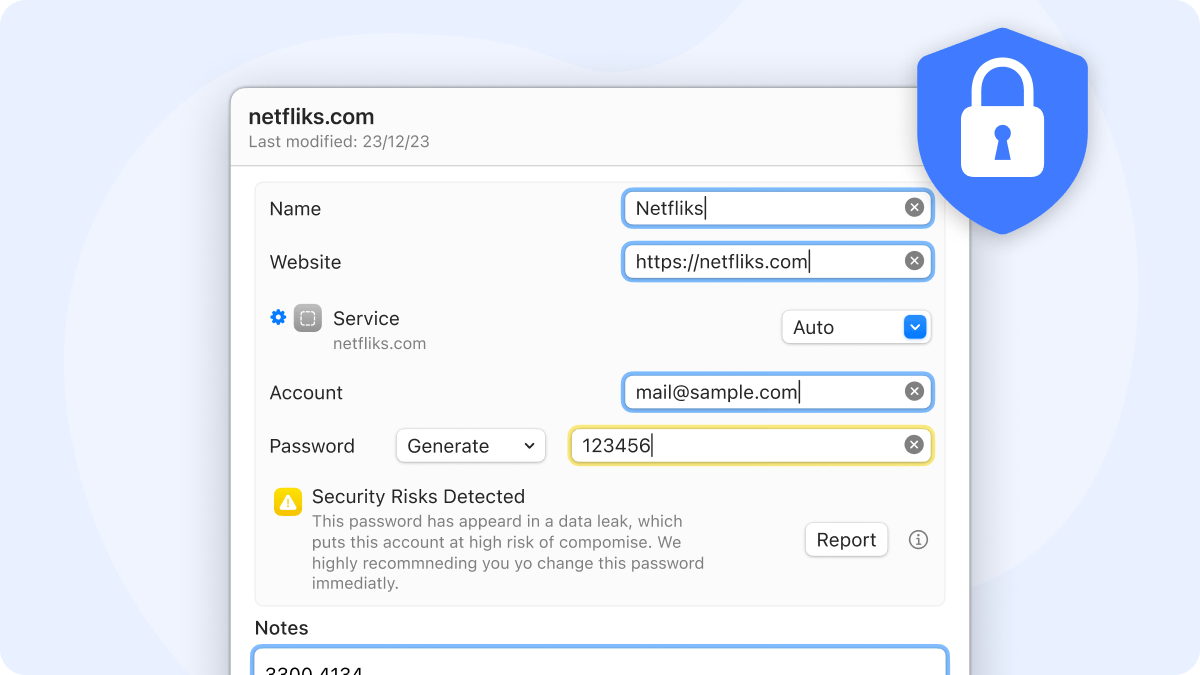Click the netfliks.com title header
This screenshot has height=675, width=1200.
pyautogui.click(x=311, y=117)
